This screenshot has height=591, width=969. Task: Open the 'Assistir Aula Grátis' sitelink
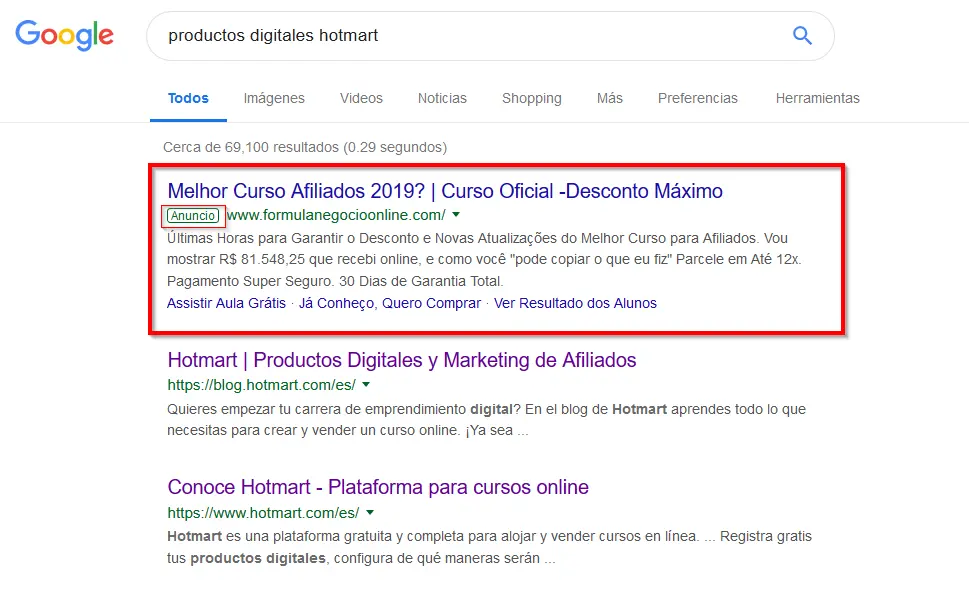226,304
